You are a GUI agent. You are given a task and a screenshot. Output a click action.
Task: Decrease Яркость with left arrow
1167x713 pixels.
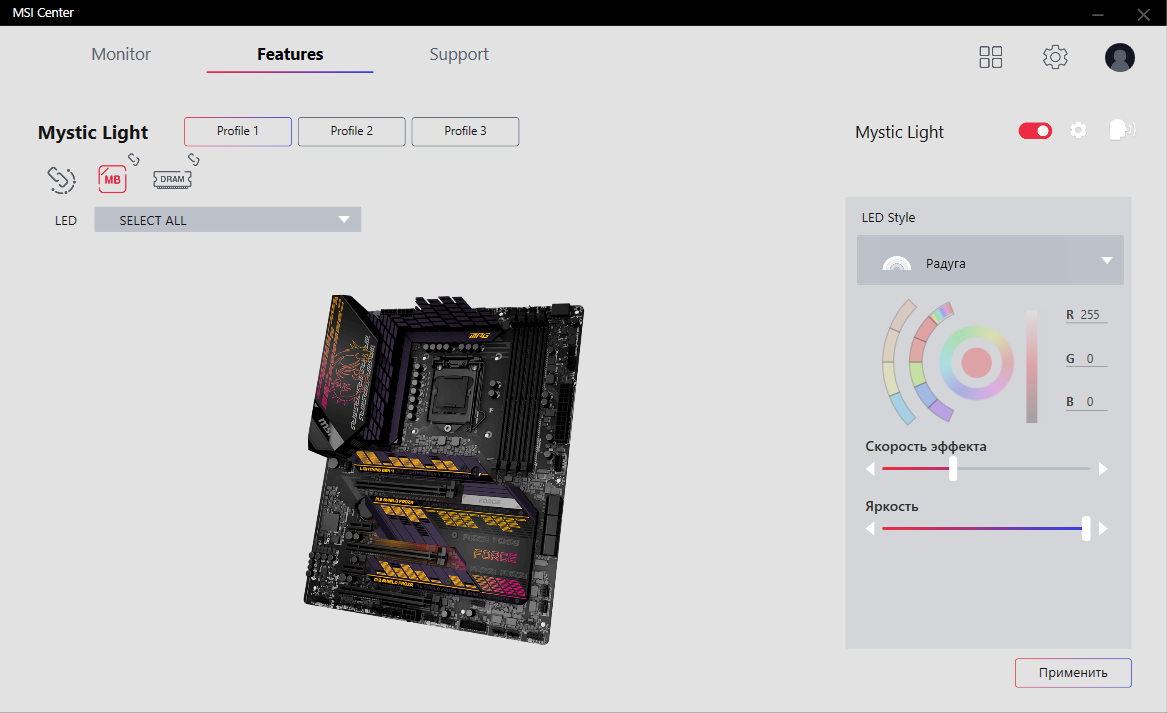[x=870, y=528]
